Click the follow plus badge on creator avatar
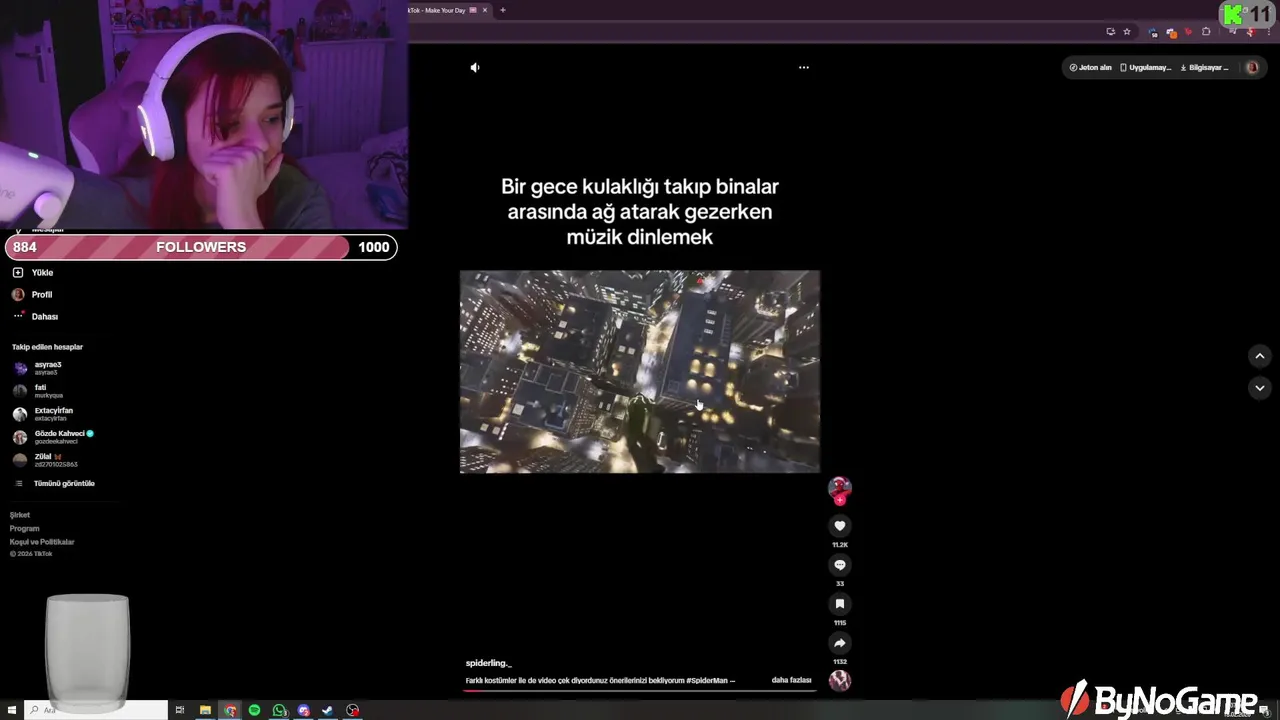Image resolution: width=1280 pixels, height=720 pixels. pyautogui.click(x=840, y=500)
